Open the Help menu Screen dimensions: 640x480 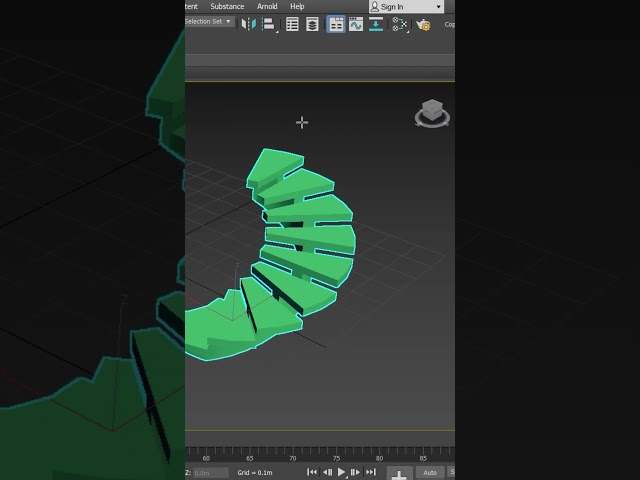(x=297, y=6)
